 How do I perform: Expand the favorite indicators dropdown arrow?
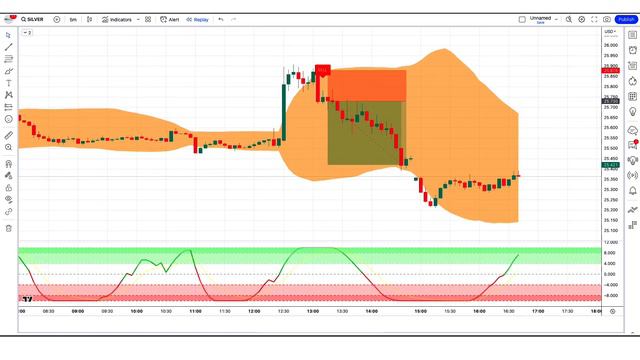[138, 20]
